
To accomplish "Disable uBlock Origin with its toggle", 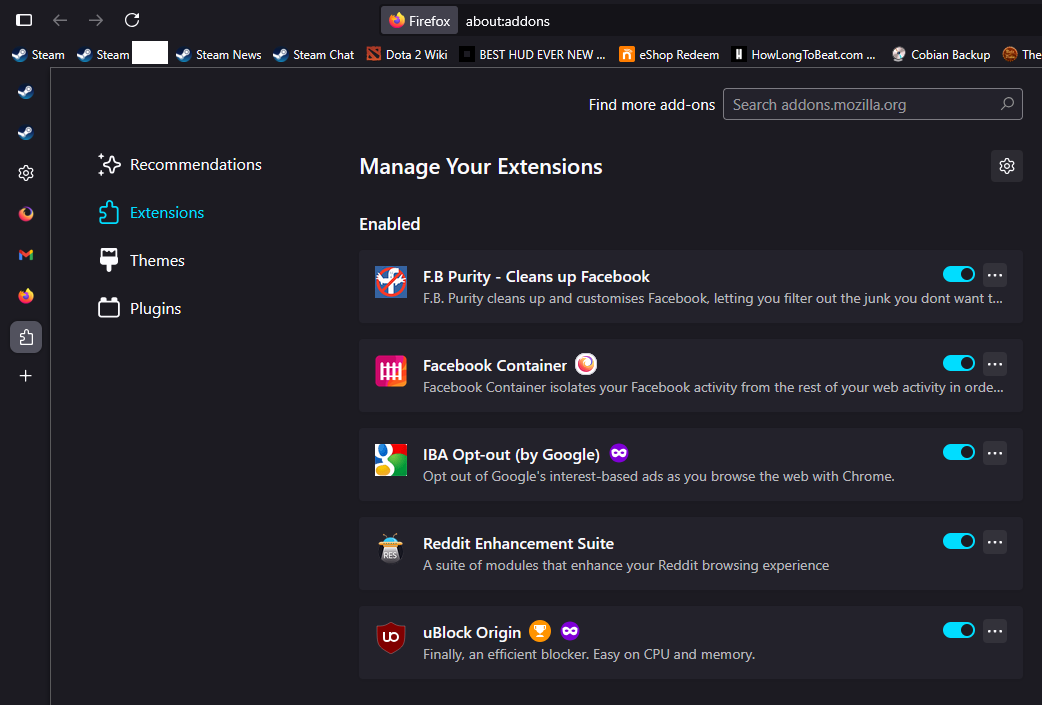I will tap(959, 631).
